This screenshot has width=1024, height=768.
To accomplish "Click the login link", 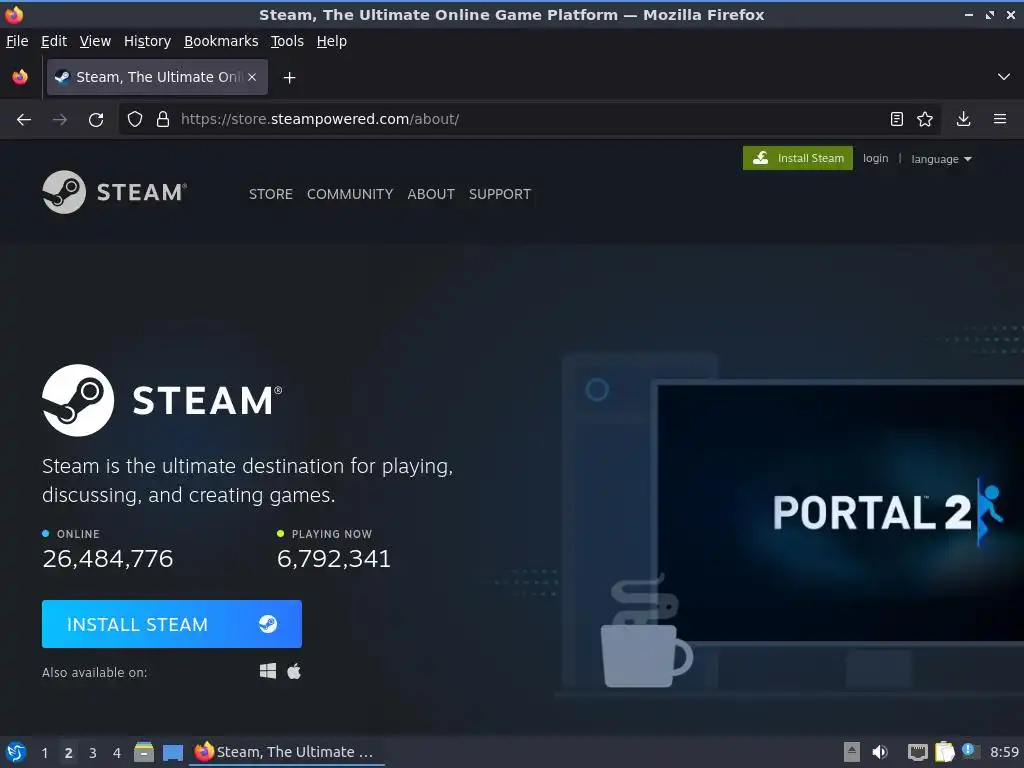I will pyautogui.click(x=875, y=158).
